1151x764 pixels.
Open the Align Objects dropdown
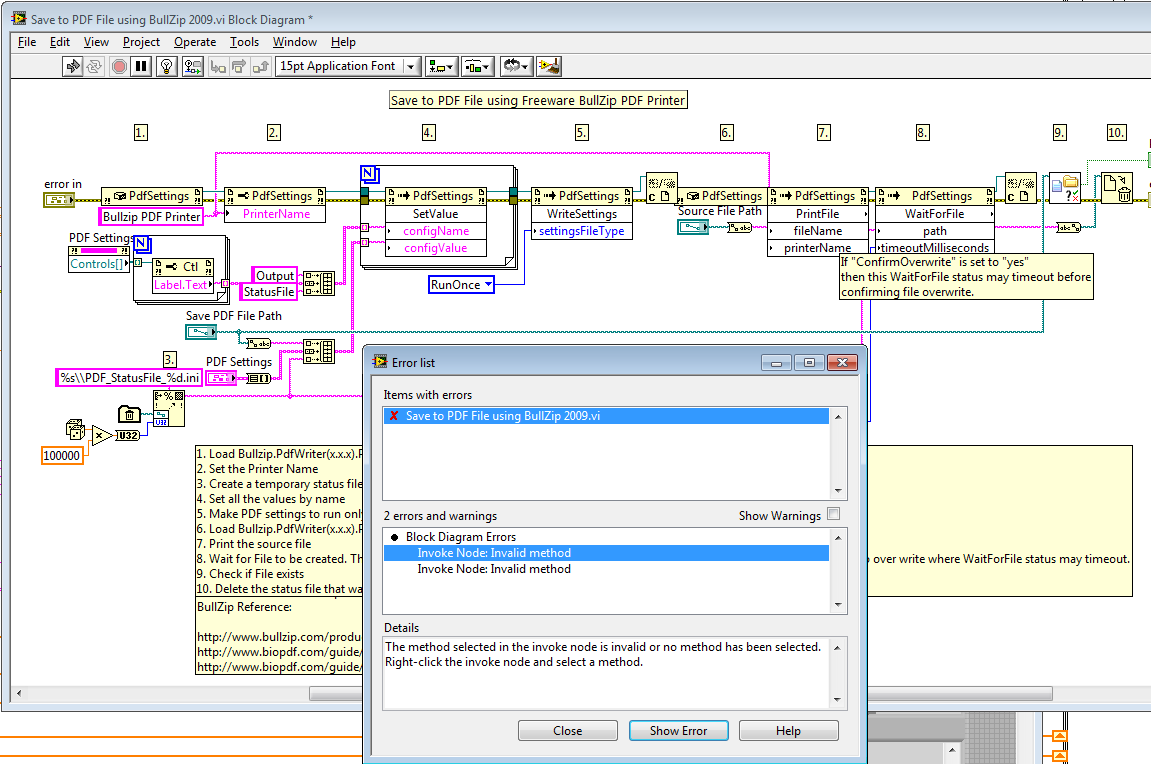point(442,66)
